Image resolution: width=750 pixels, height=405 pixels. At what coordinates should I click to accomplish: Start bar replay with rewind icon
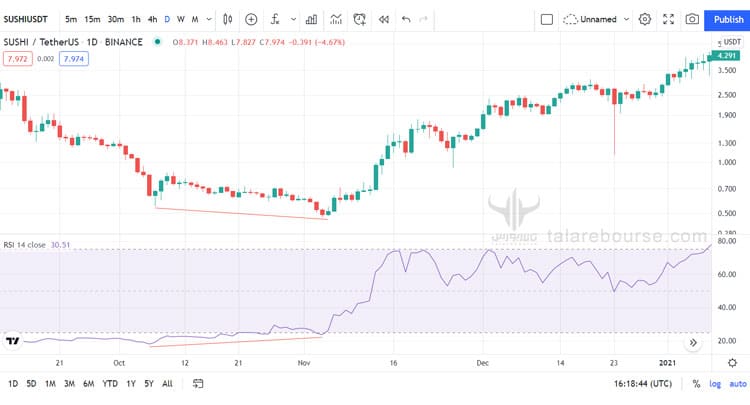coord(384,20)
